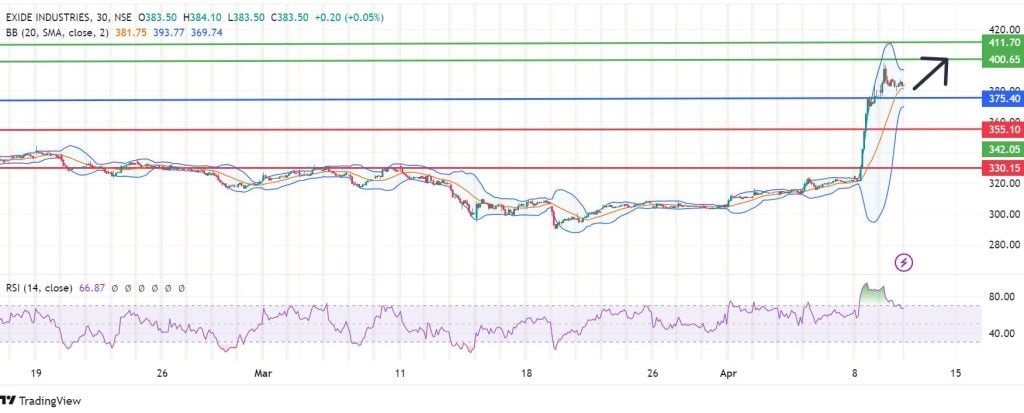1024x413 pixels.
Task: Select the 411.70 green price label
Action: pyautogui.click(x=1002, y=43)
